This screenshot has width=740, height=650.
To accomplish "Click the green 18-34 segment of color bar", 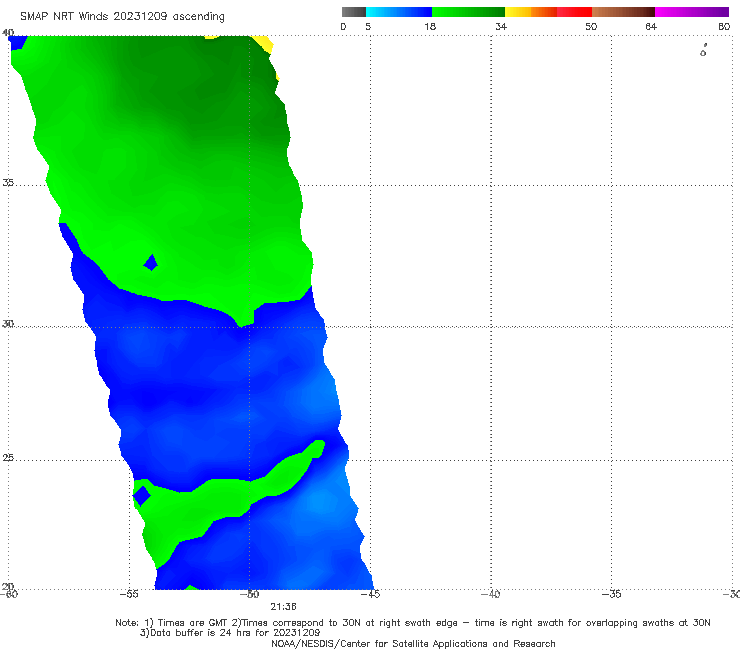I will [468, 12].
